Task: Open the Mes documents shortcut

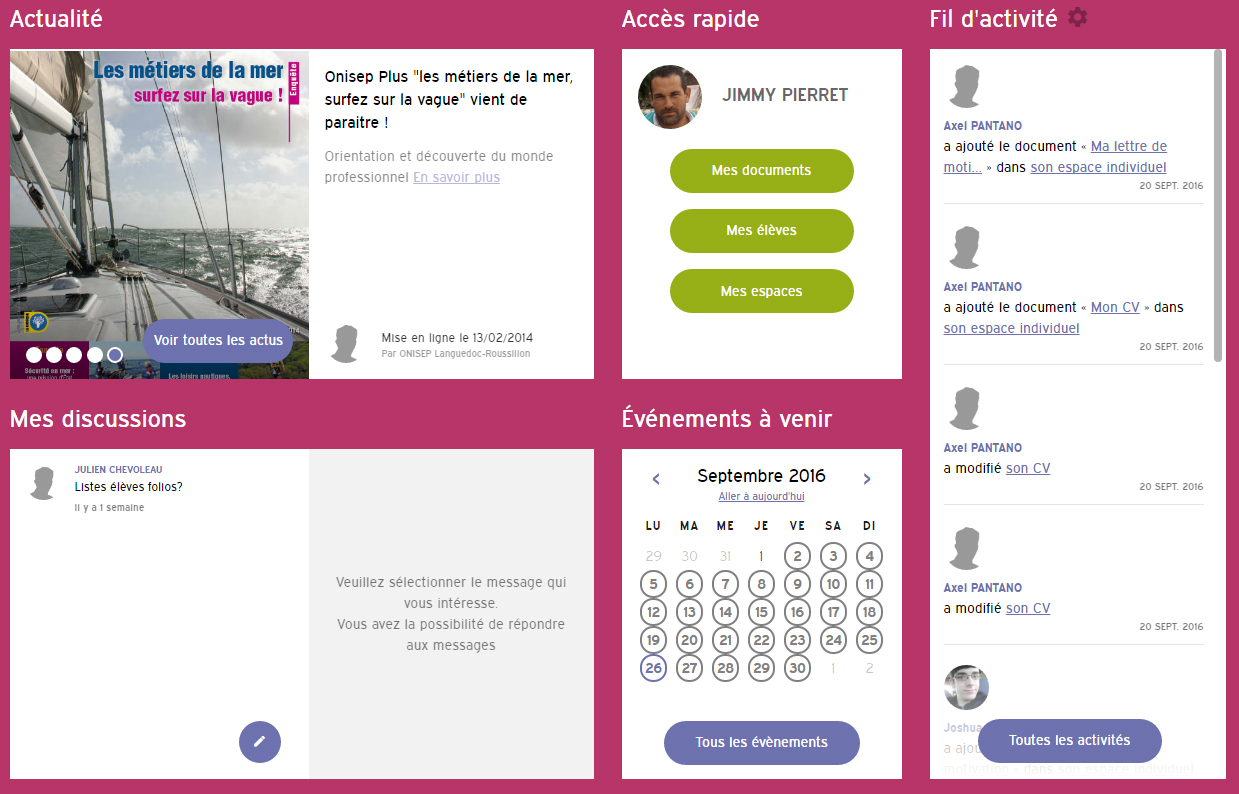Action: 762,171
